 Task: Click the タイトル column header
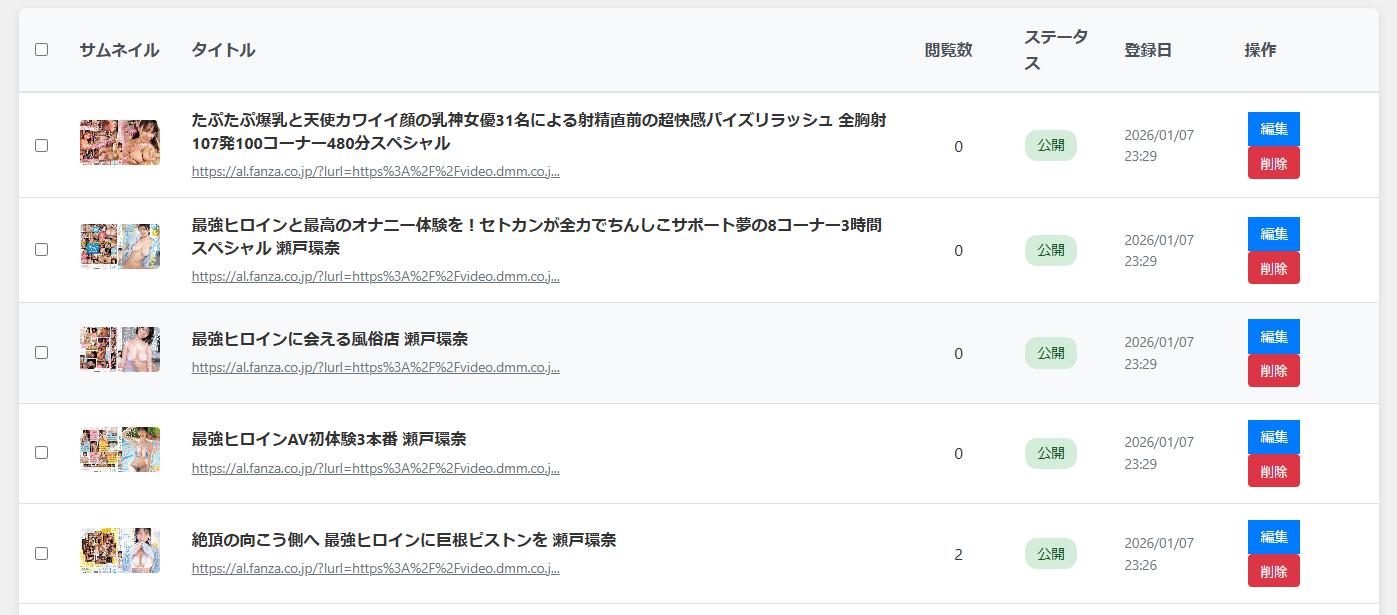223,50
